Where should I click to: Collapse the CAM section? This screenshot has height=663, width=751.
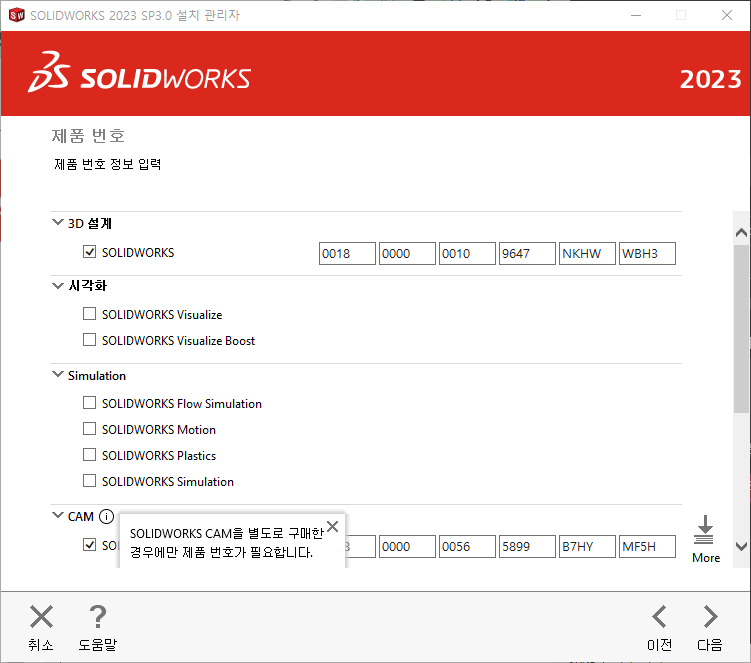tap(57, 515)
